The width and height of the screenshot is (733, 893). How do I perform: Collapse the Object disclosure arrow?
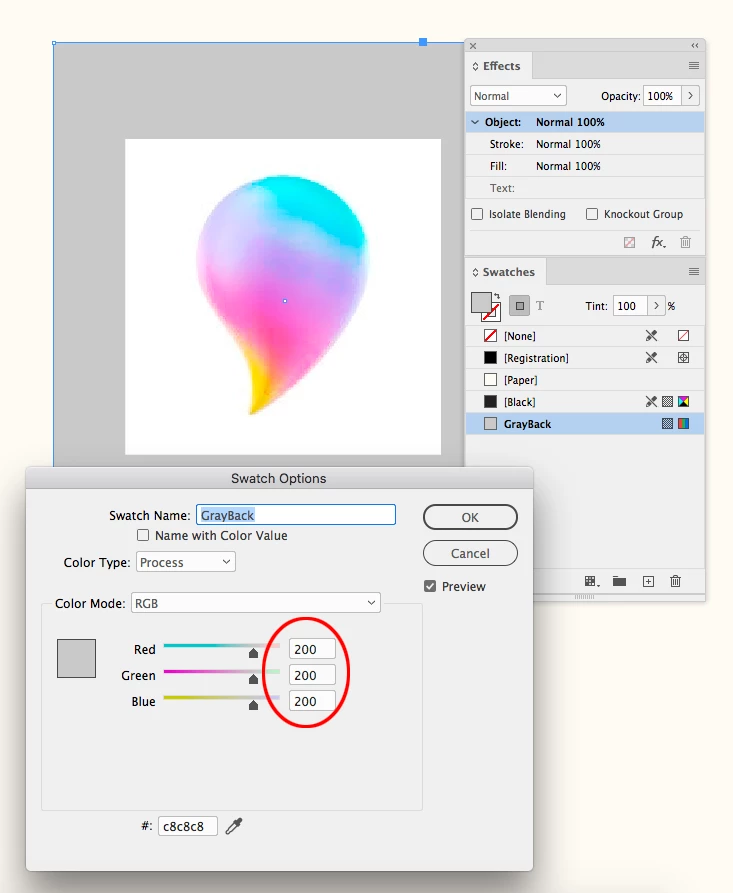(x=475, y=122)
